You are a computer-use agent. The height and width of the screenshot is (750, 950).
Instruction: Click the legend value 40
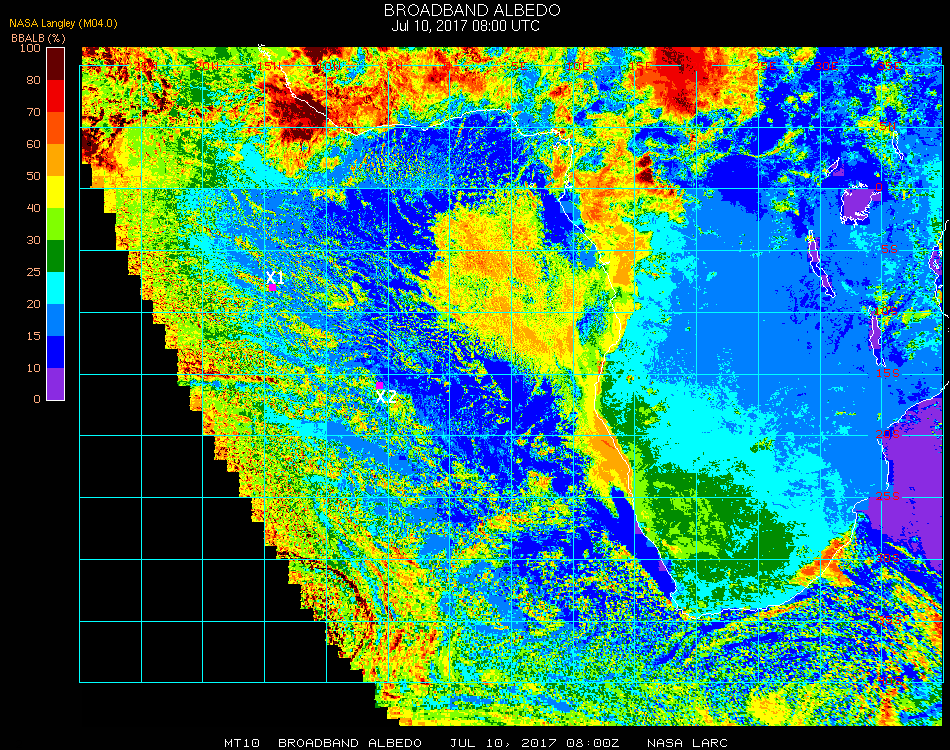[x=33, y=208]
